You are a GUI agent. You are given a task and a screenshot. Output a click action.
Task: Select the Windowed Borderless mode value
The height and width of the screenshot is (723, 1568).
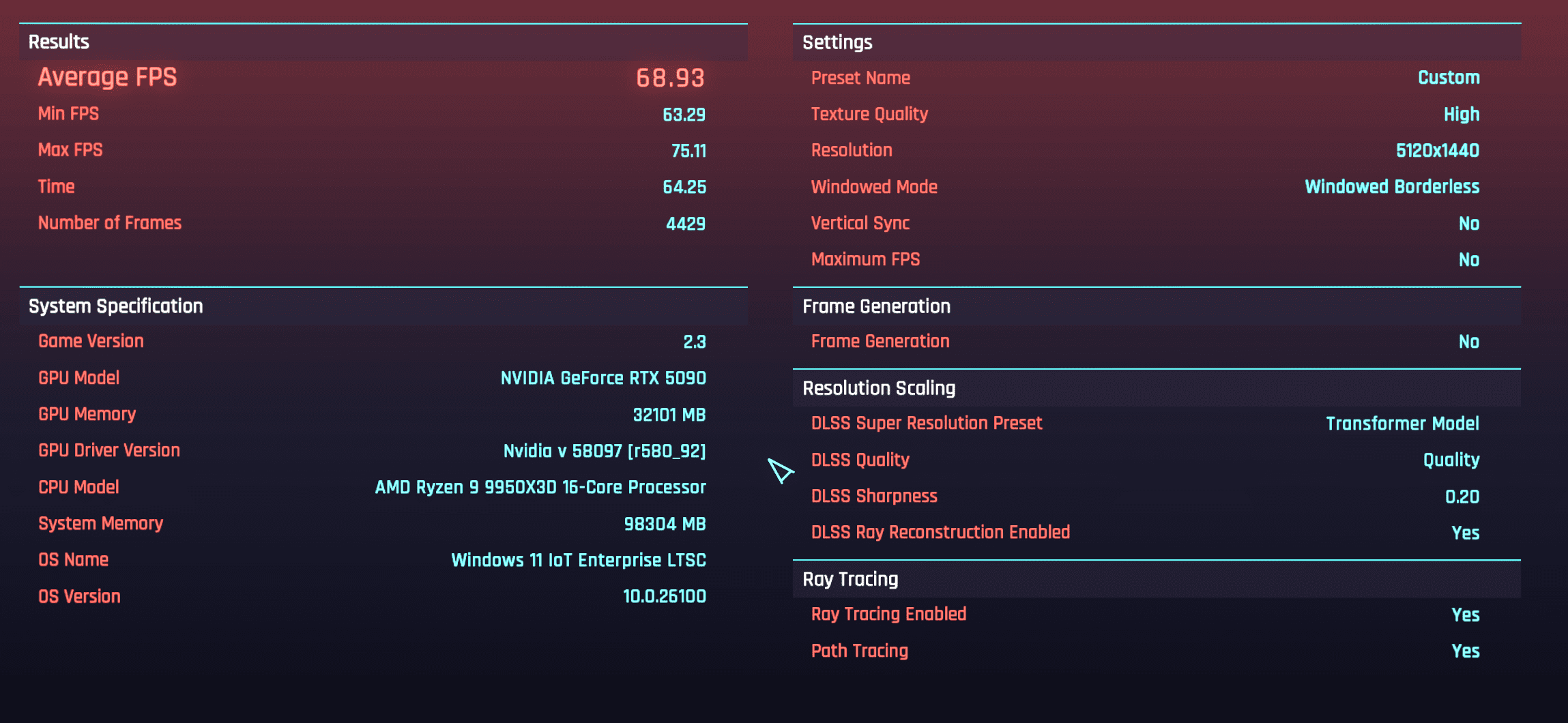[x=1391, y=187]
